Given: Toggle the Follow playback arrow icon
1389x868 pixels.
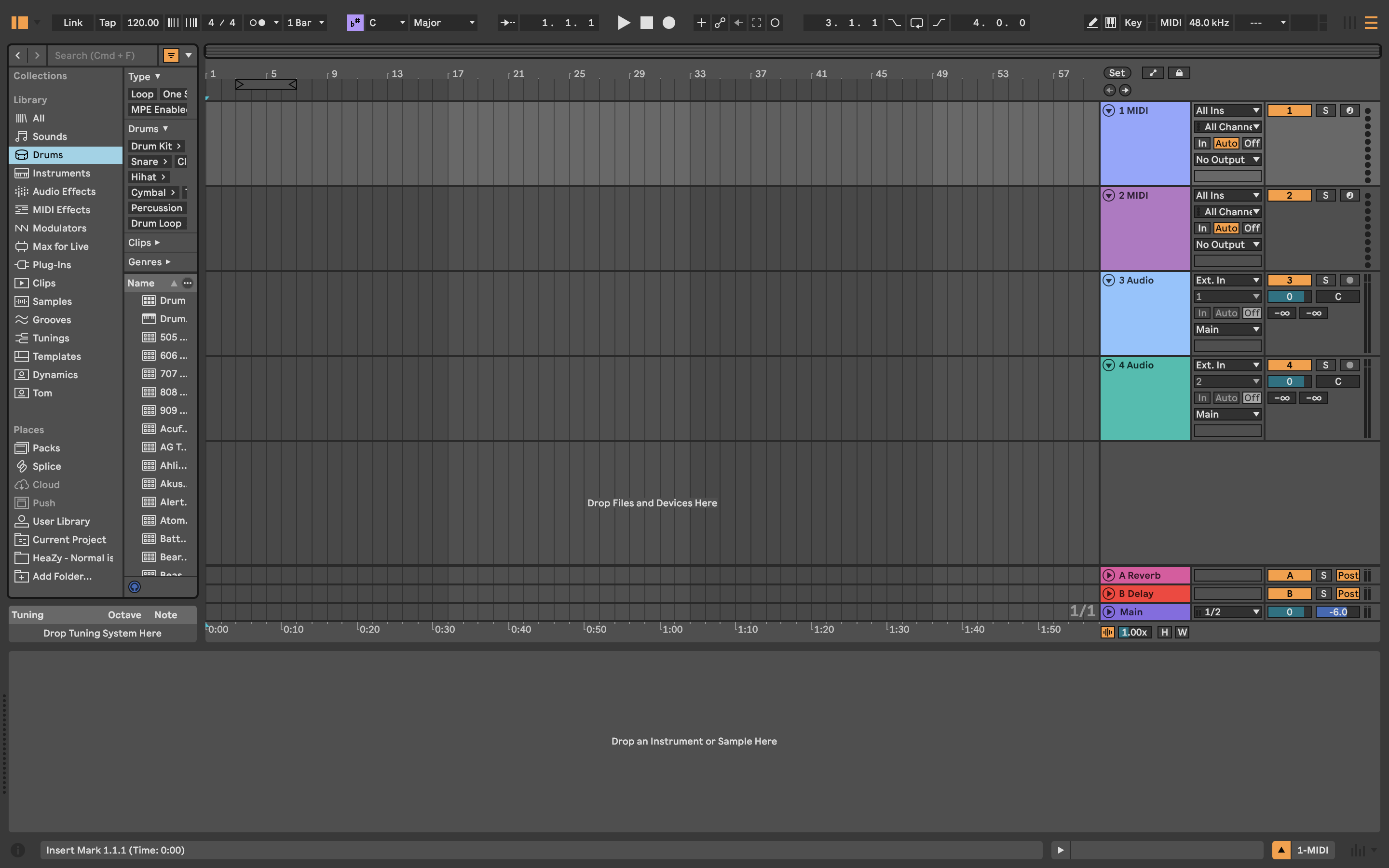Looking at the screenshot, I should tap(507, 22).
